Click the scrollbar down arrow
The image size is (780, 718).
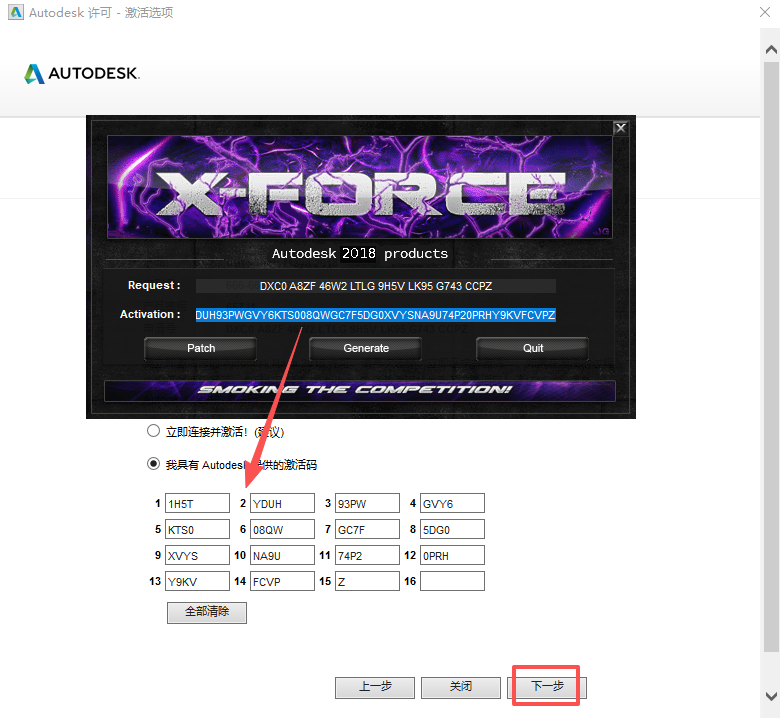[x=771, y=696]
